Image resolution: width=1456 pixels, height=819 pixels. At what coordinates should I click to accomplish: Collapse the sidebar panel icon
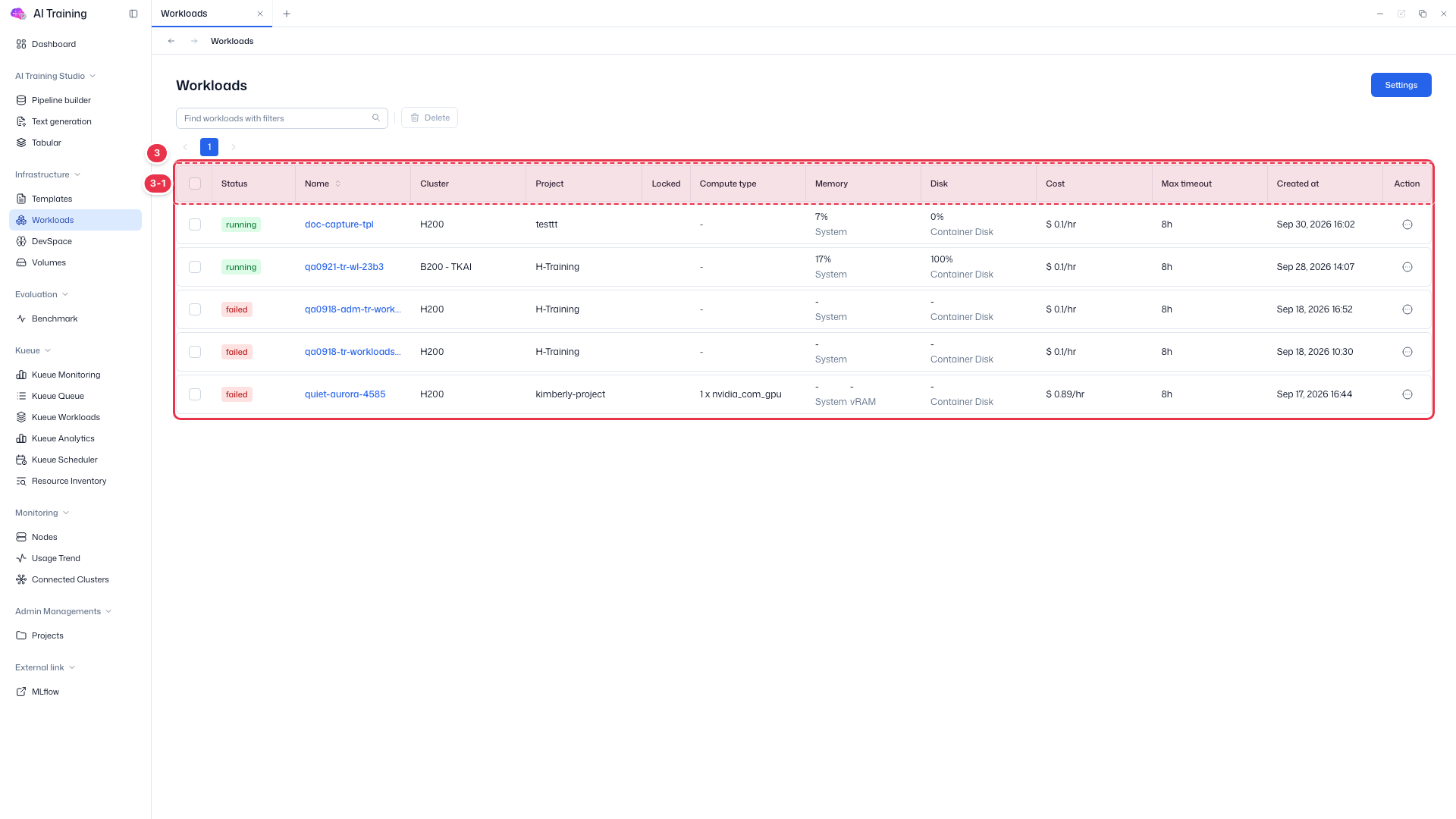(x=133, y=14)
